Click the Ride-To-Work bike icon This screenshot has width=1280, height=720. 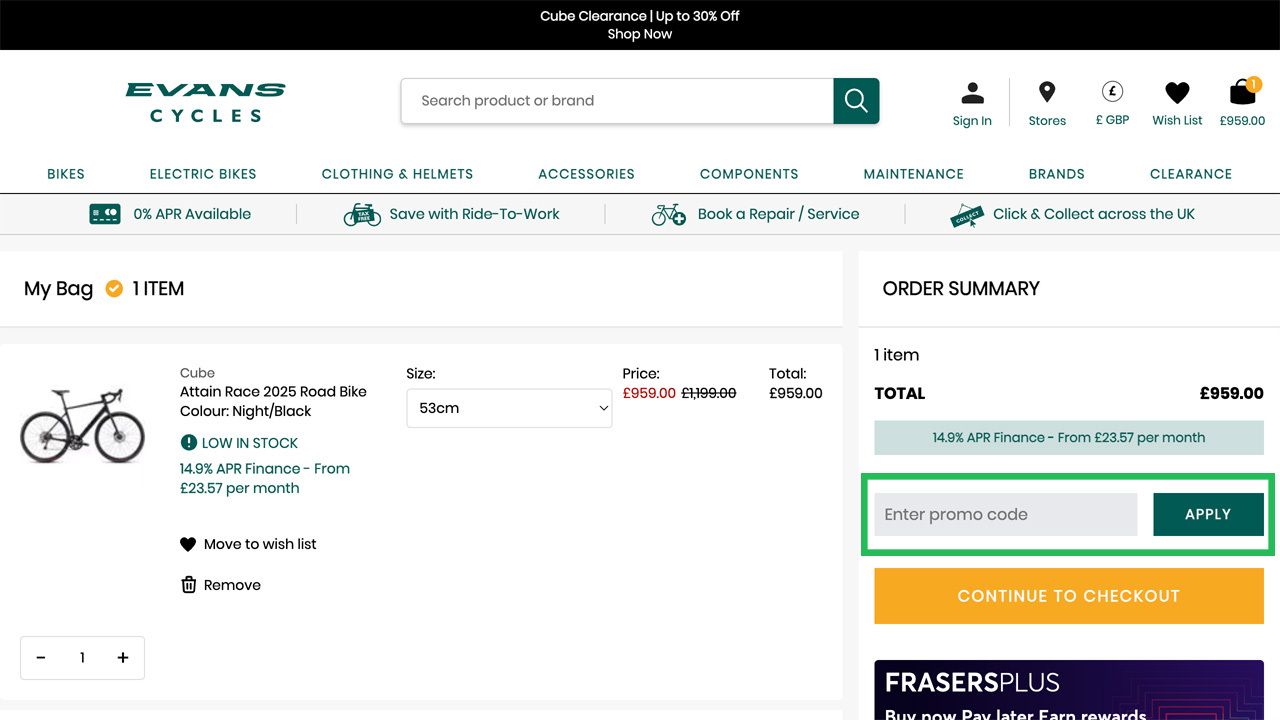(x=362, y=214)
